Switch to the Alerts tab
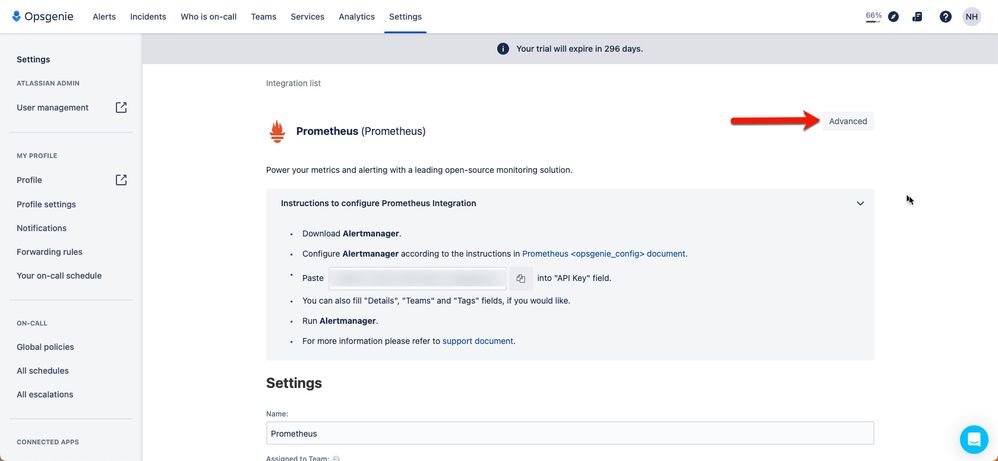 click(104, 17)
